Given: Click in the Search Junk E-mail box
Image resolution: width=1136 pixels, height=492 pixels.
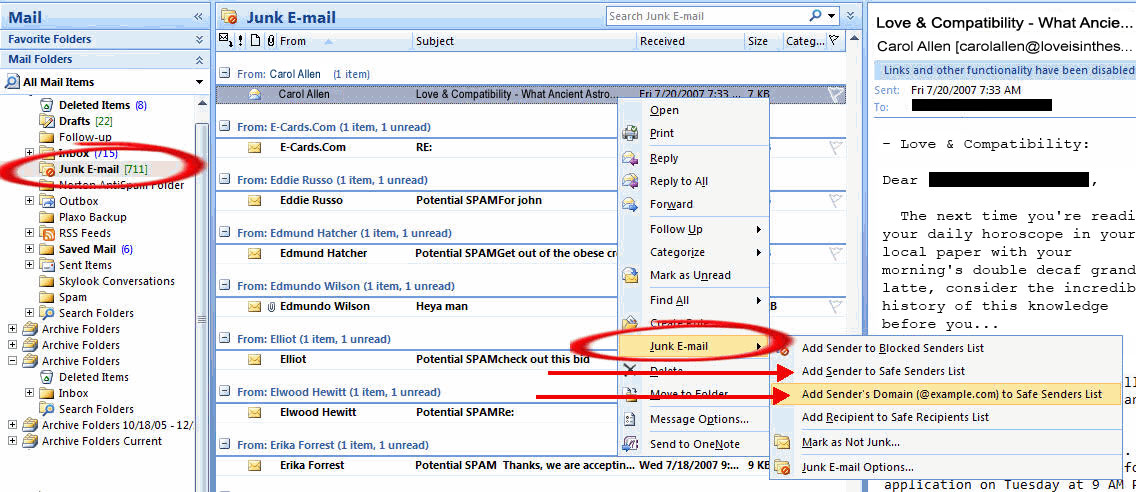Looking at the screenshot, I should (x=706, y=16).
